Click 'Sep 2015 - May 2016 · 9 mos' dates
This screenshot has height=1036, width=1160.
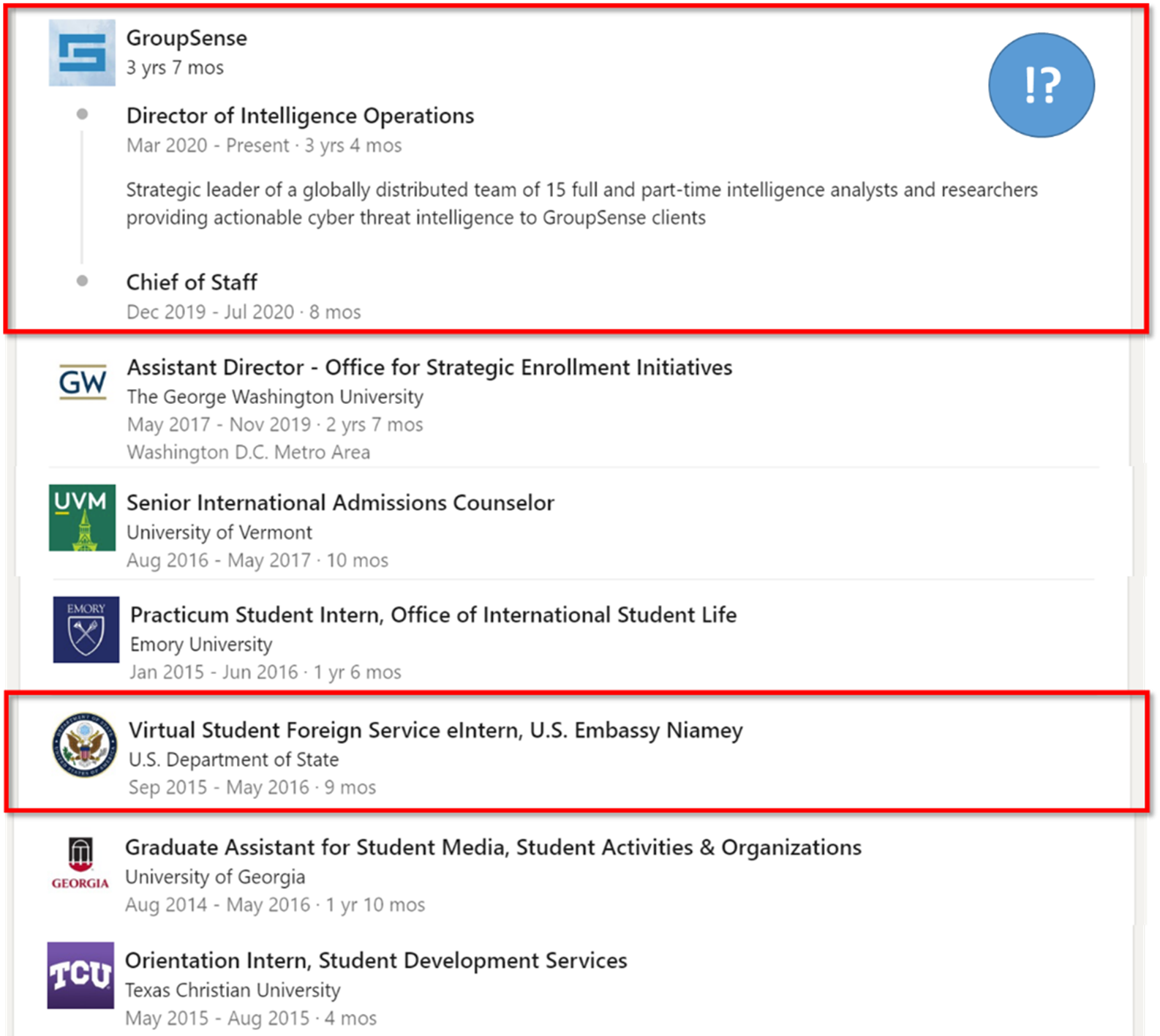coord(252,787)
